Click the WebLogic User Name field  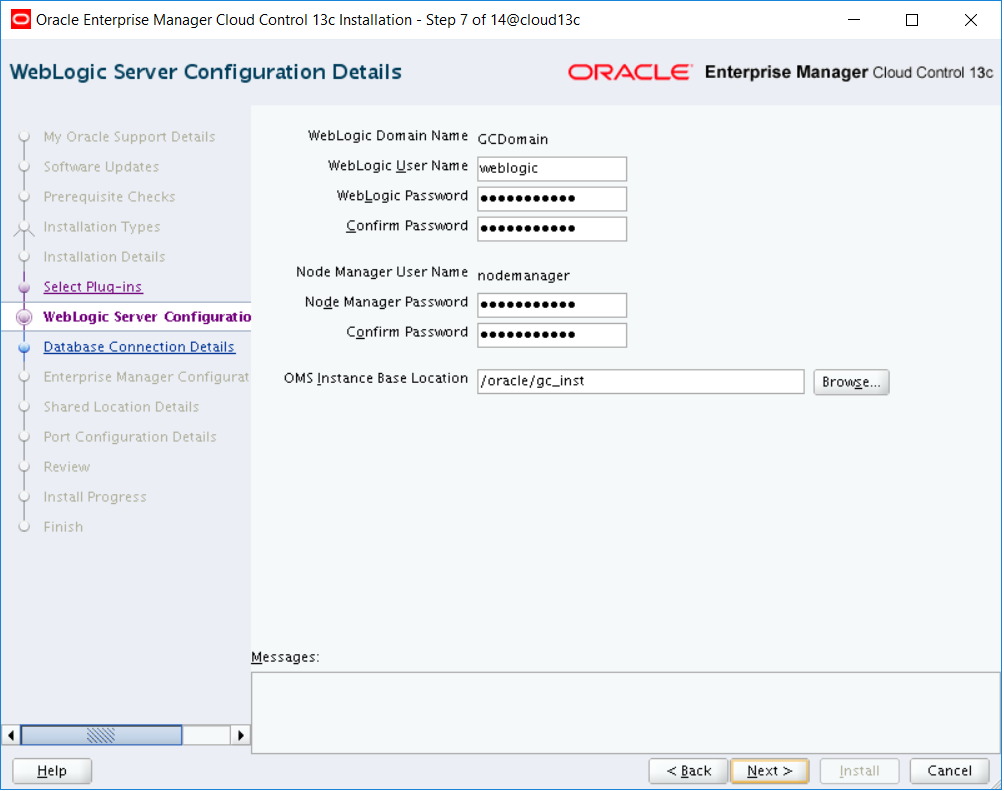pyautogui.click(x=552, y=168)
